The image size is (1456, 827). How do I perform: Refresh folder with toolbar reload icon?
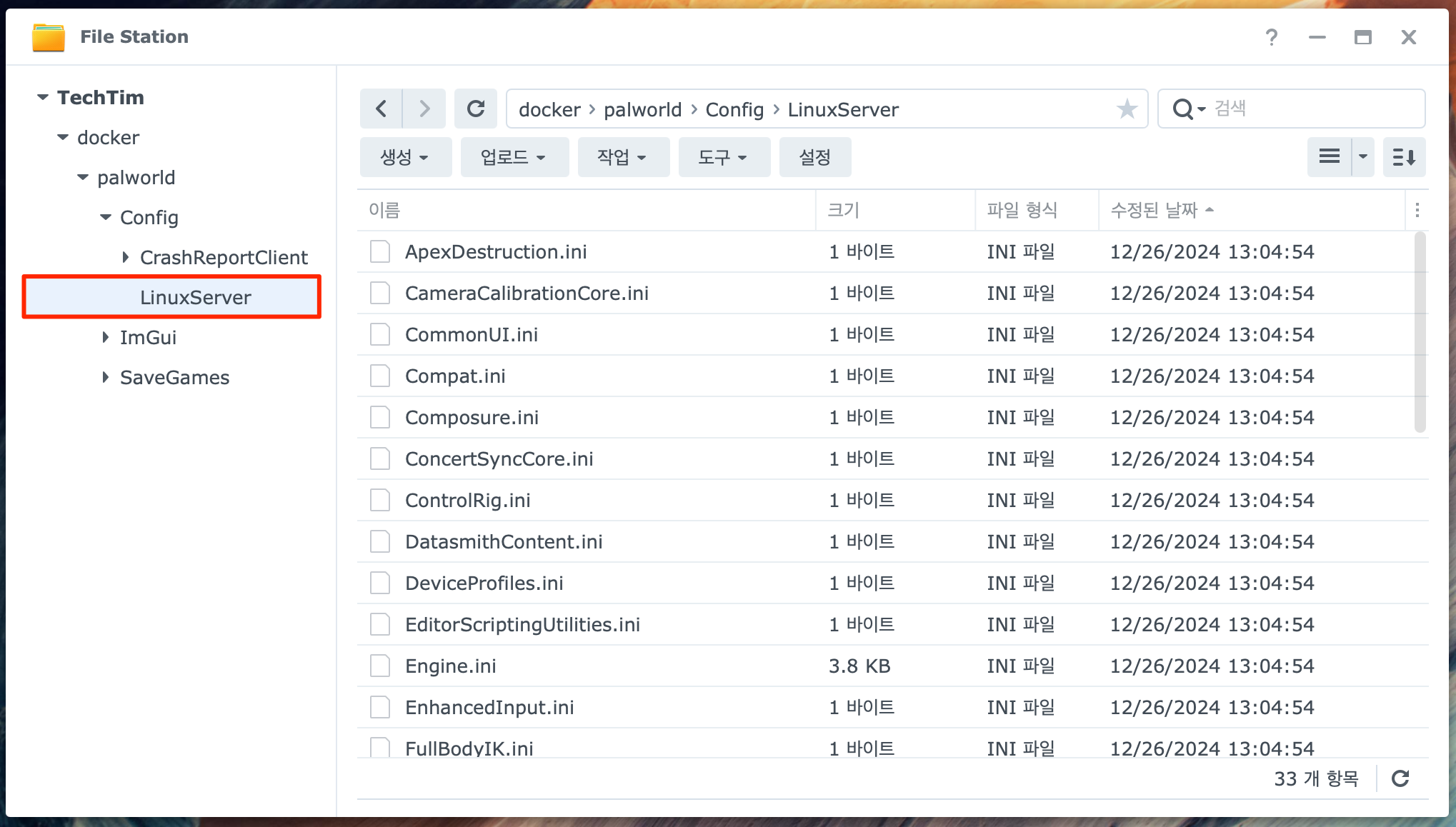476,109
